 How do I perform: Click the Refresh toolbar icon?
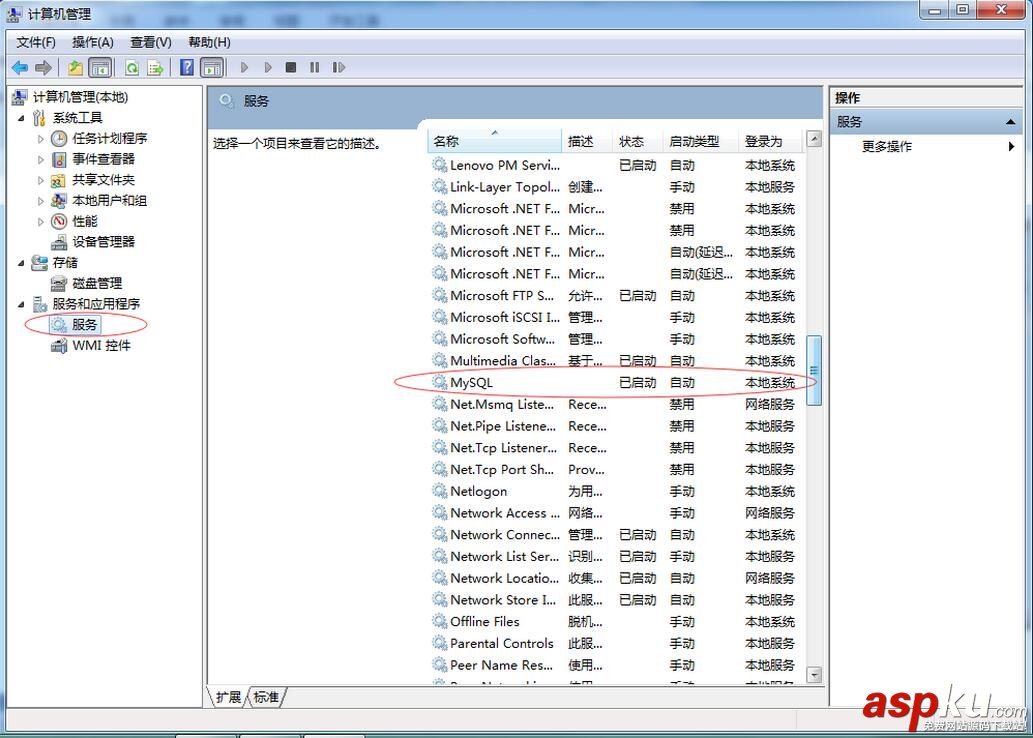pos(132,67)
